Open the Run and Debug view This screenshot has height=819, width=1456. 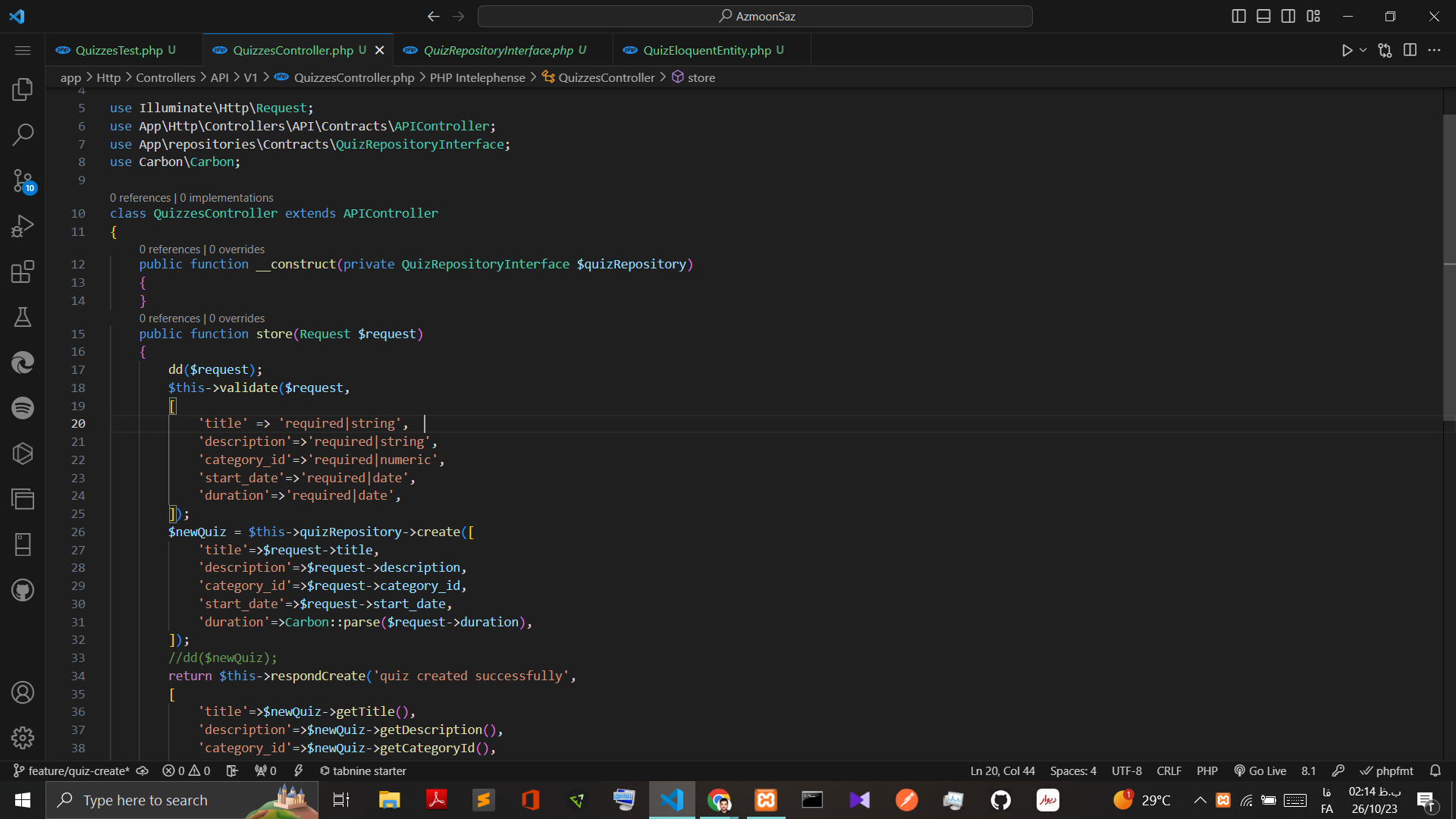[23, 226]
